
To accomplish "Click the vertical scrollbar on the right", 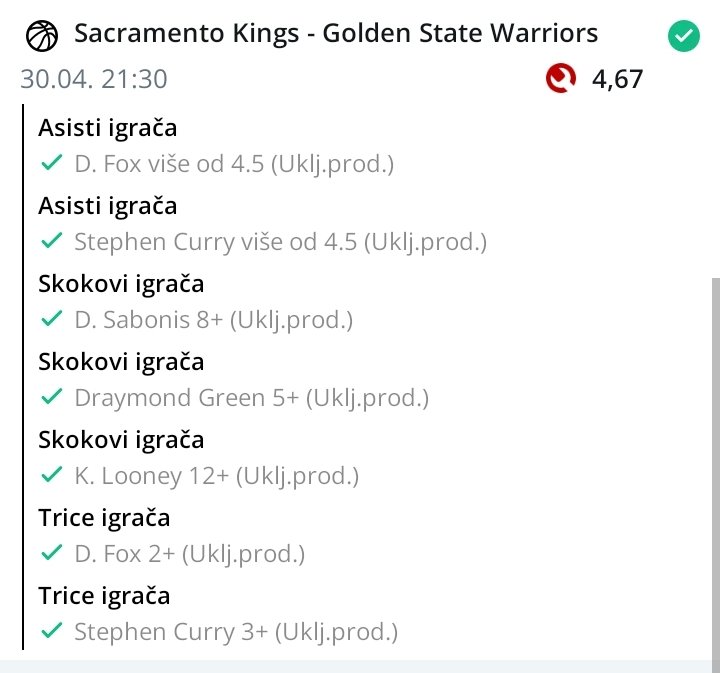I will click(714, 460).
